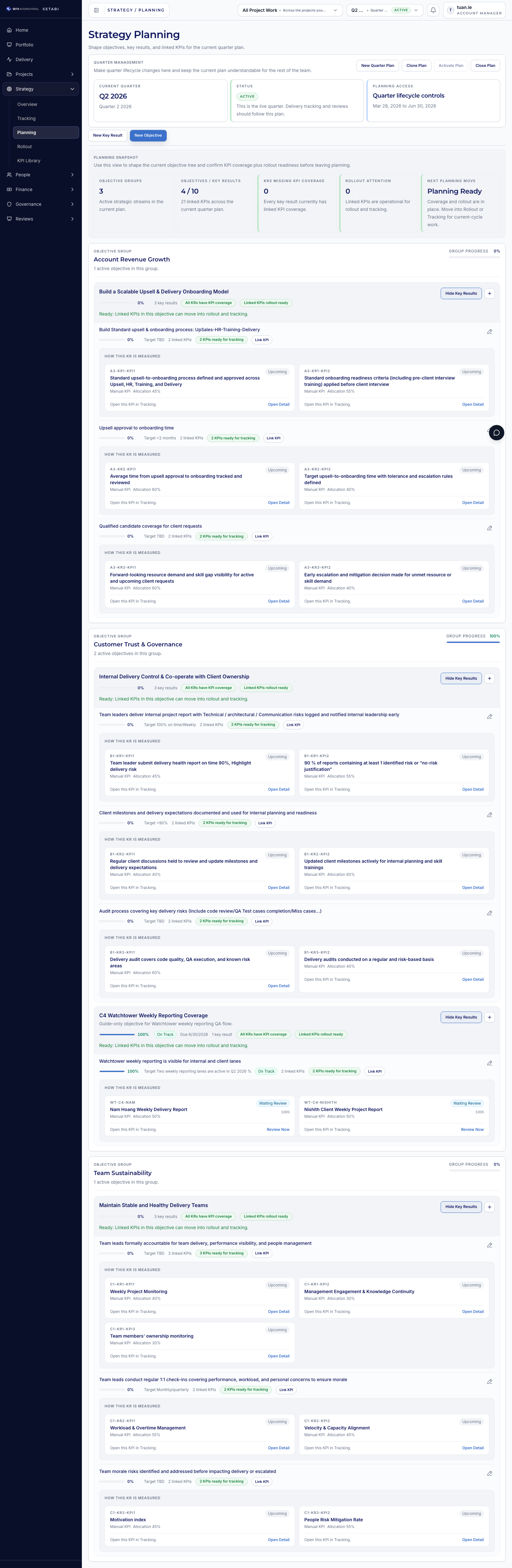Open the All Project Work dropdown

pyautogui.click(x=289, y=10)
